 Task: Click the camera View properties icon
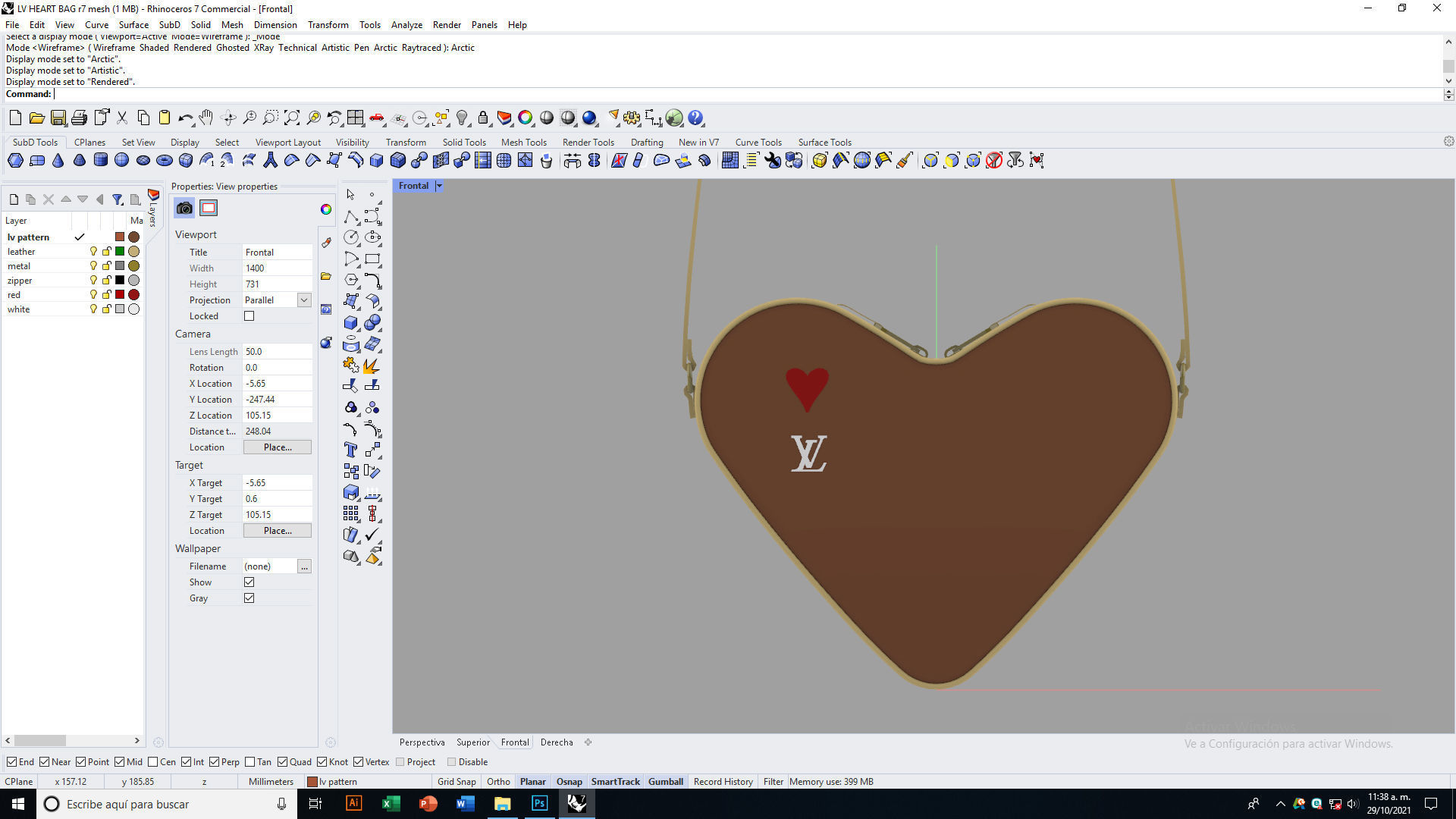click(184, 208)
